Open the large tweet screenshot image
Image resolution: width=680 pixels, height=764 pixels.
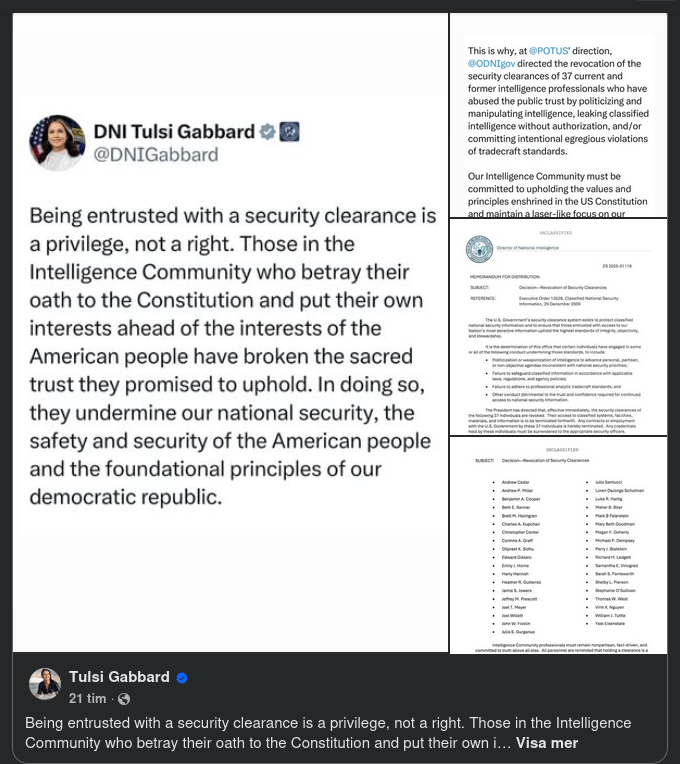(230, 400)
